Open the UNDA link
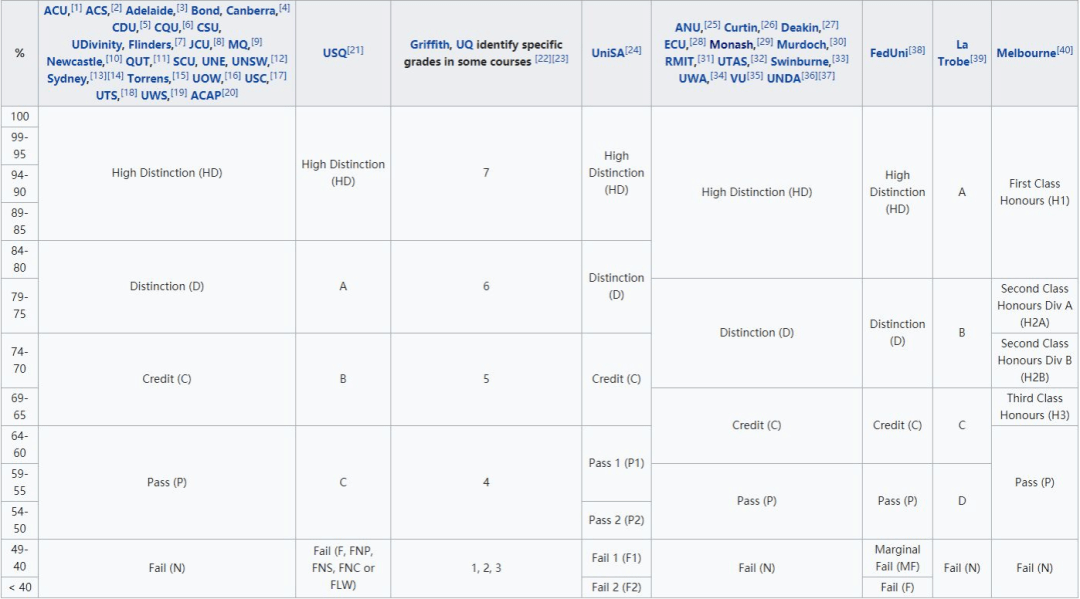This screenshot has width=1080, height=599. [784, 78]
